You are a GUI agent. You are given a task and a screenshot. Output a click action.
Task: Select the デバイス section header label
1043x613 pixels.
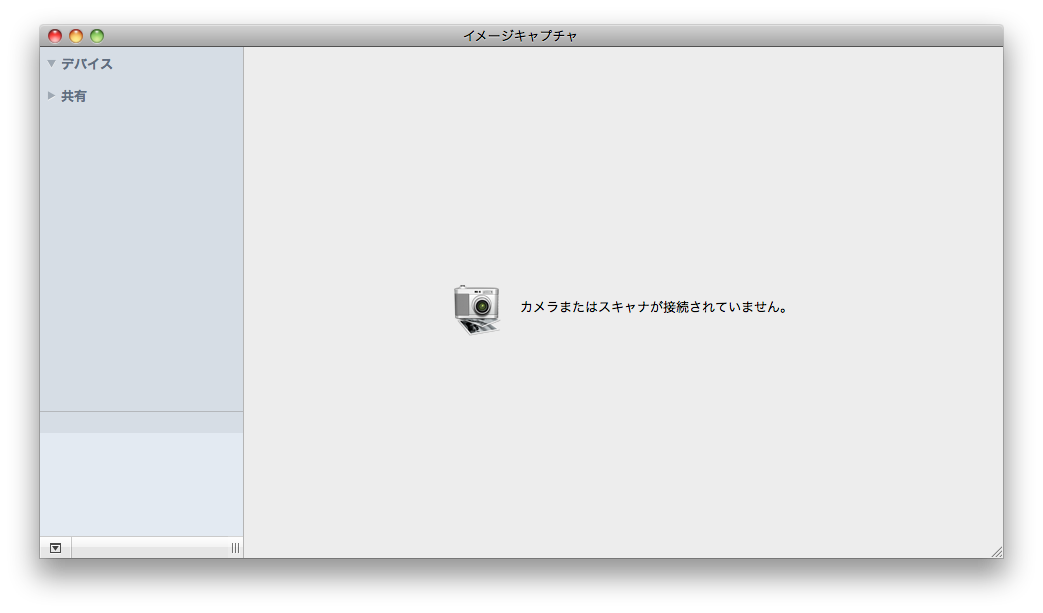(x=86, y=64)
